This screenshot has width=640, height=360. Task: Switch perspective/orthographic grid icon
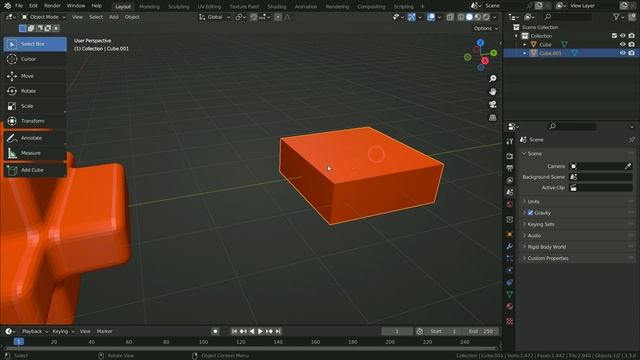coord(493,118)
